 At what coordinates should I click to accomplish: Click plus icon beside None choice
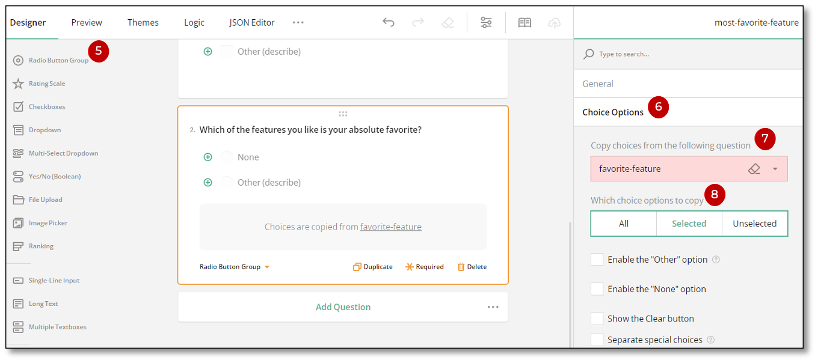click(x=208, y=157)
